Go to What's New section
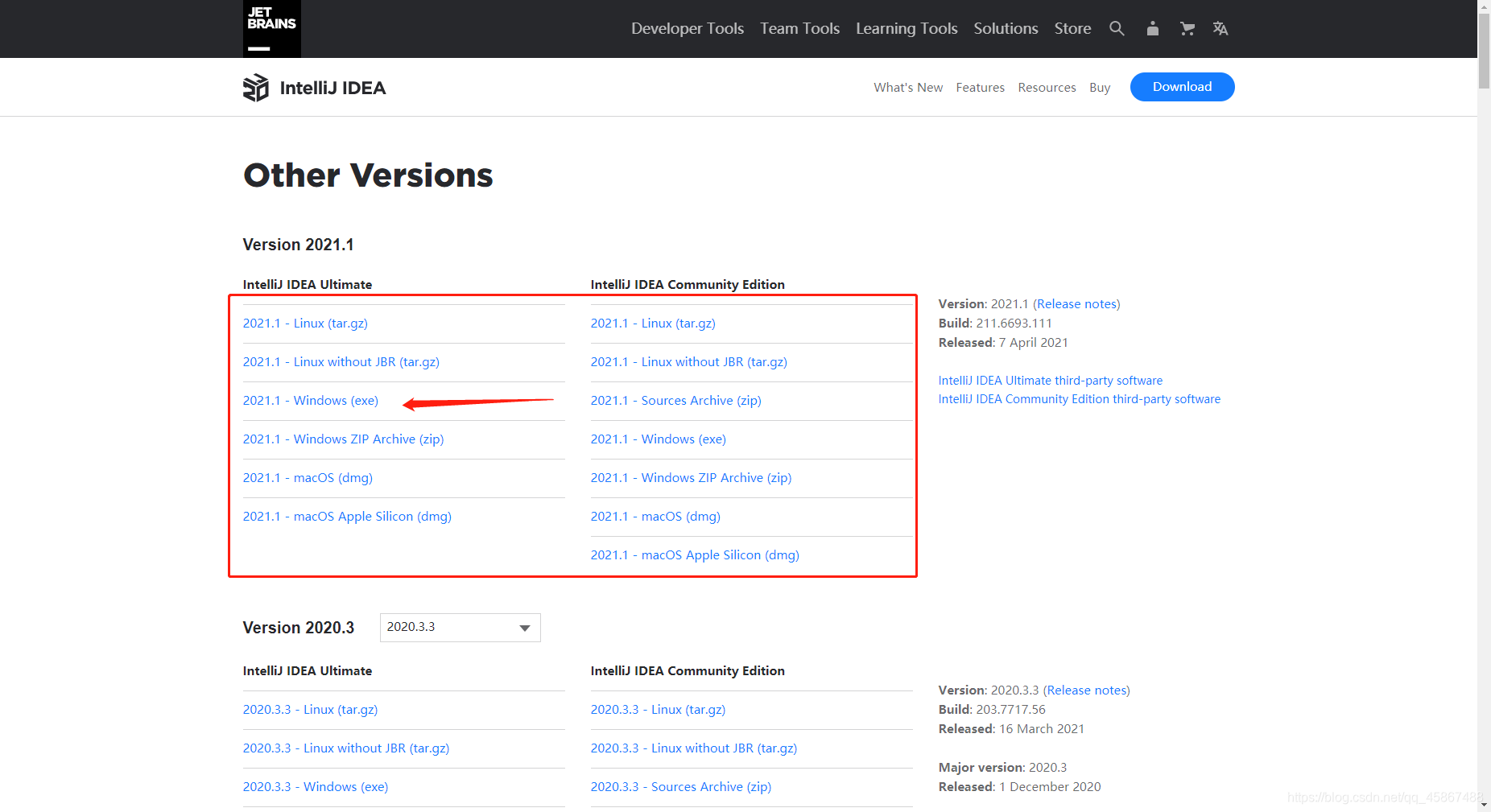The height and width of the screenshot is (812, 1491). click(x=908, y=87)
